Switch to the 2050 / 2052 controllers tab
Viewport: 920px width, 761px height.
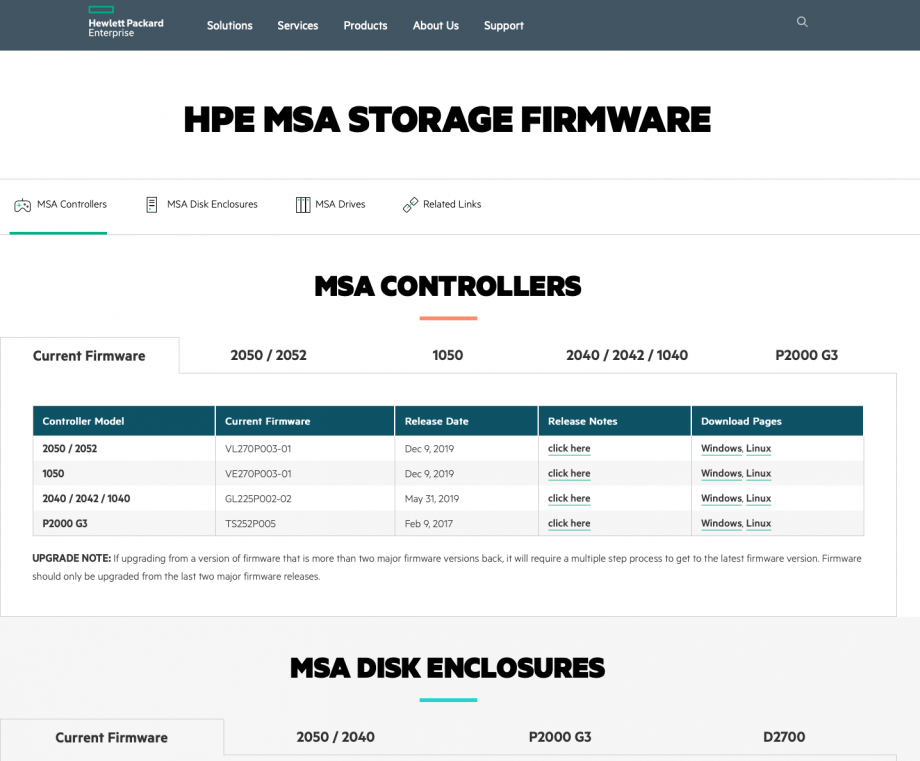click(268, 354)
